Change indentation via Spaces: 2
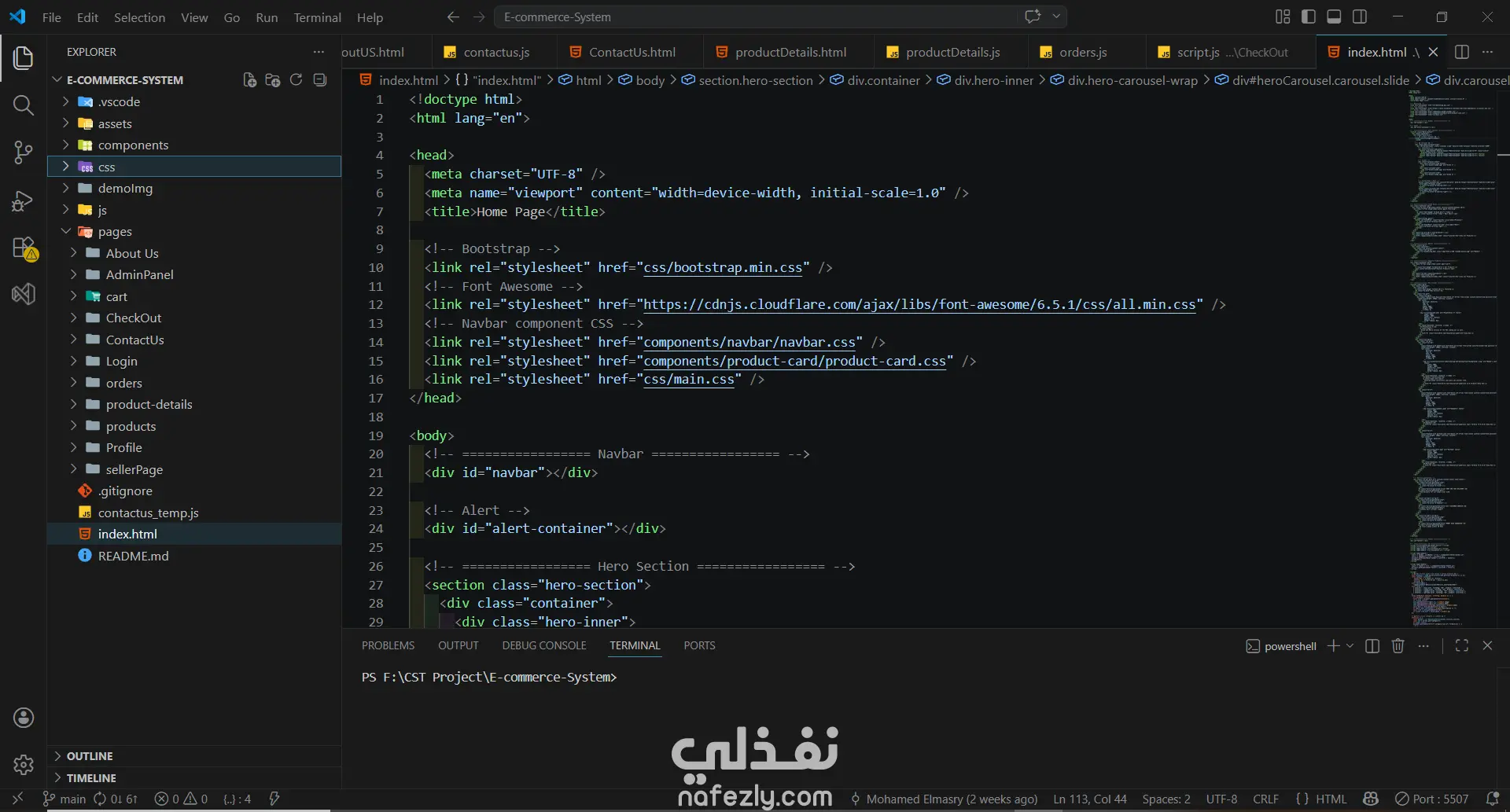 point(1166,799)
